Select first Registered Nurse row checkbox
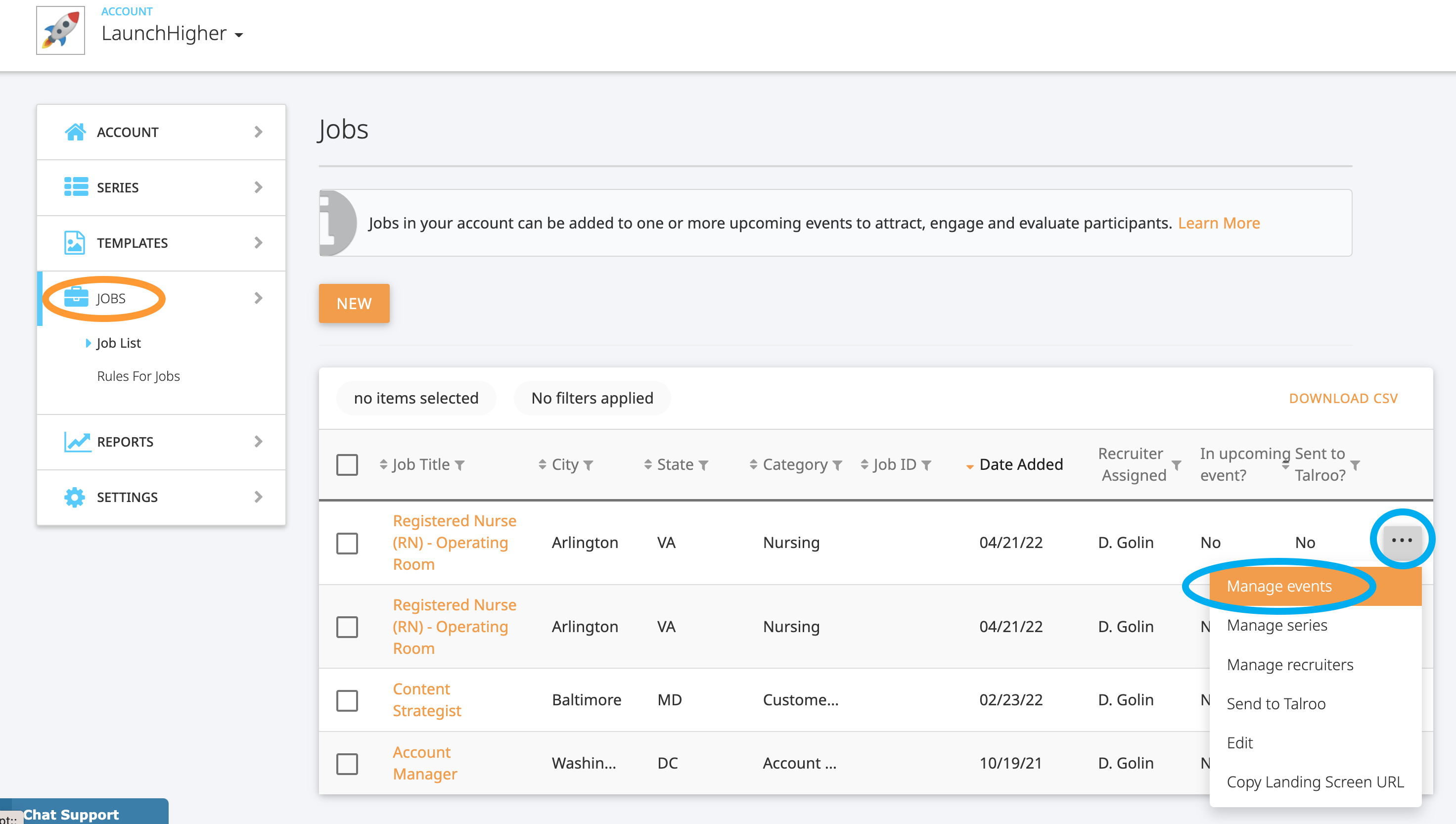 (x=347, y=543)
